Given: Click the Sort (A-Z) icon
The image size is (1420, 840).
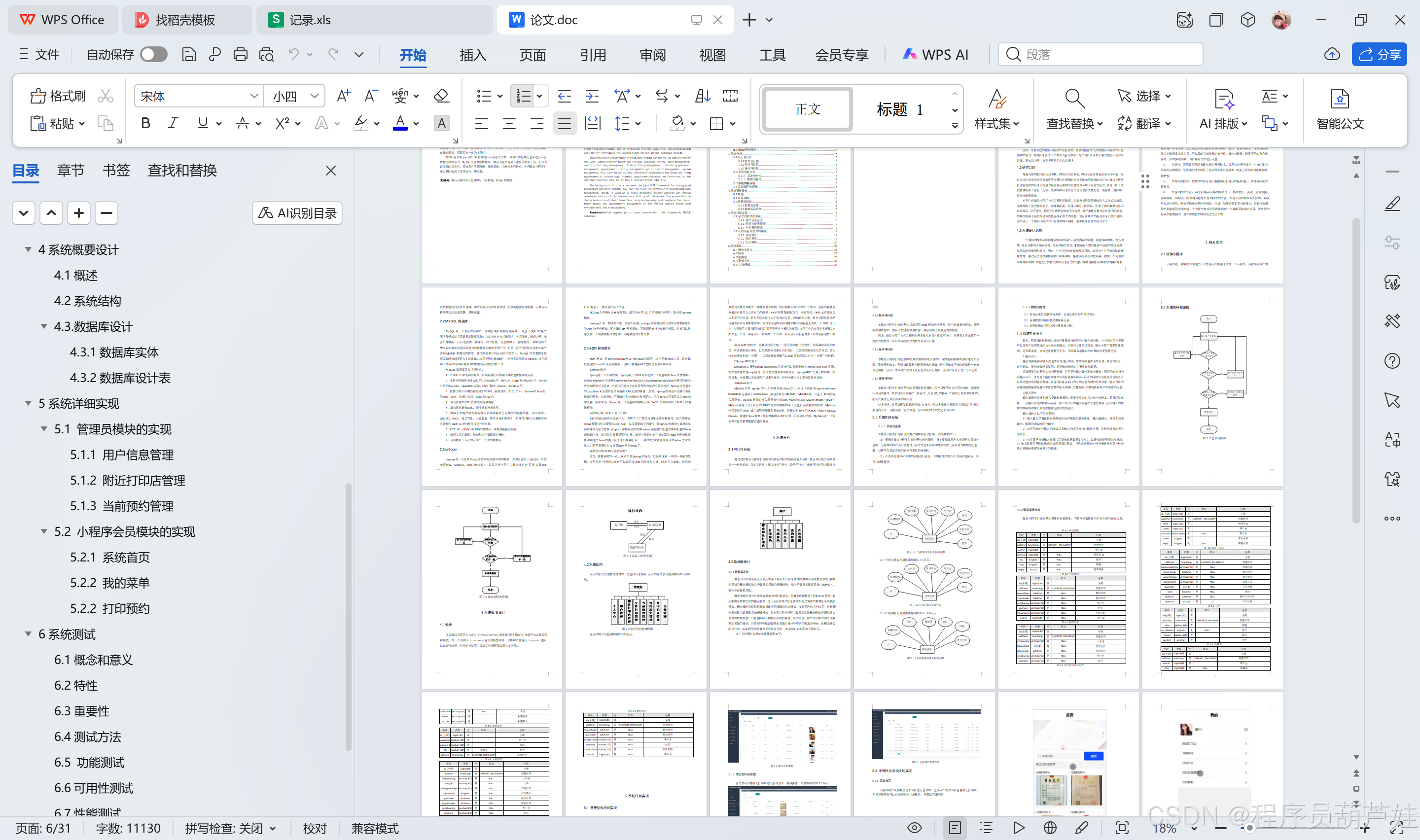Looking at the screenshot, I should [703, 96].
